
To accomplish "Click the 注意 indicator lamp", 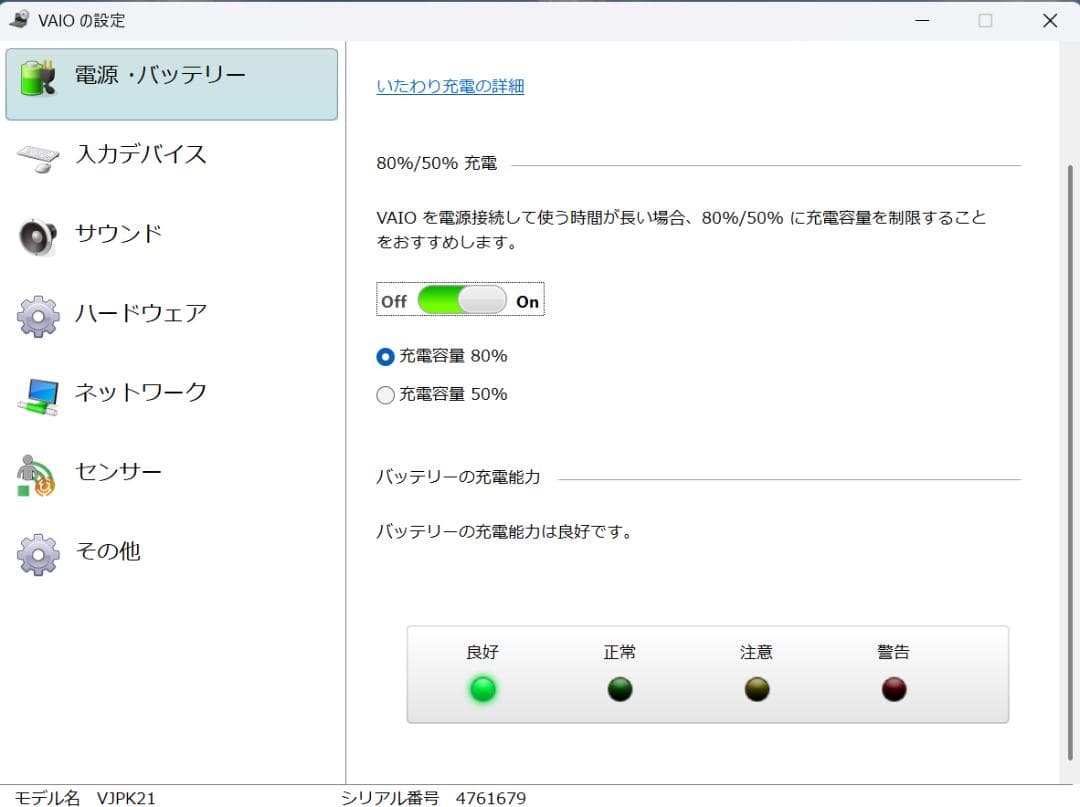I will point(757,688).
